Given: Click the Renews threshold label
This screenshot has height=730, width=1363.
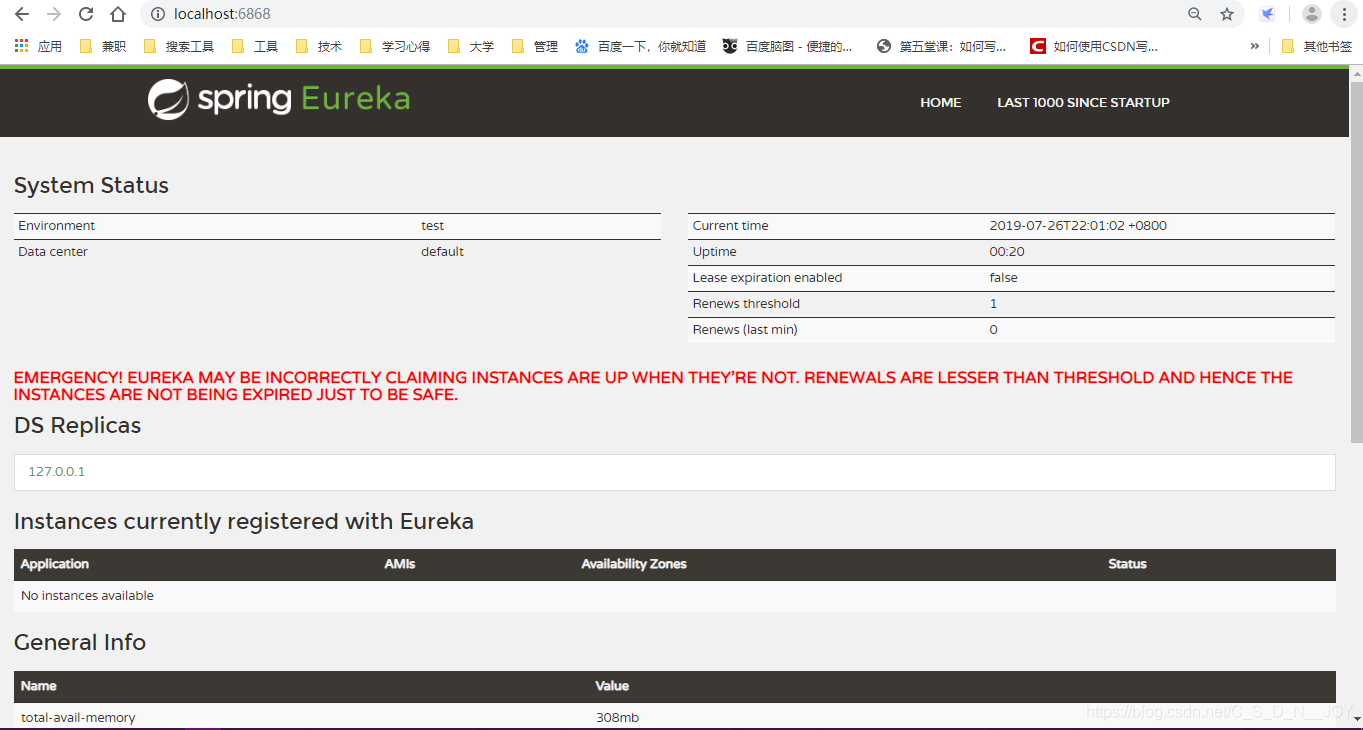Looking at the screenshot, I should pos(746,304).
